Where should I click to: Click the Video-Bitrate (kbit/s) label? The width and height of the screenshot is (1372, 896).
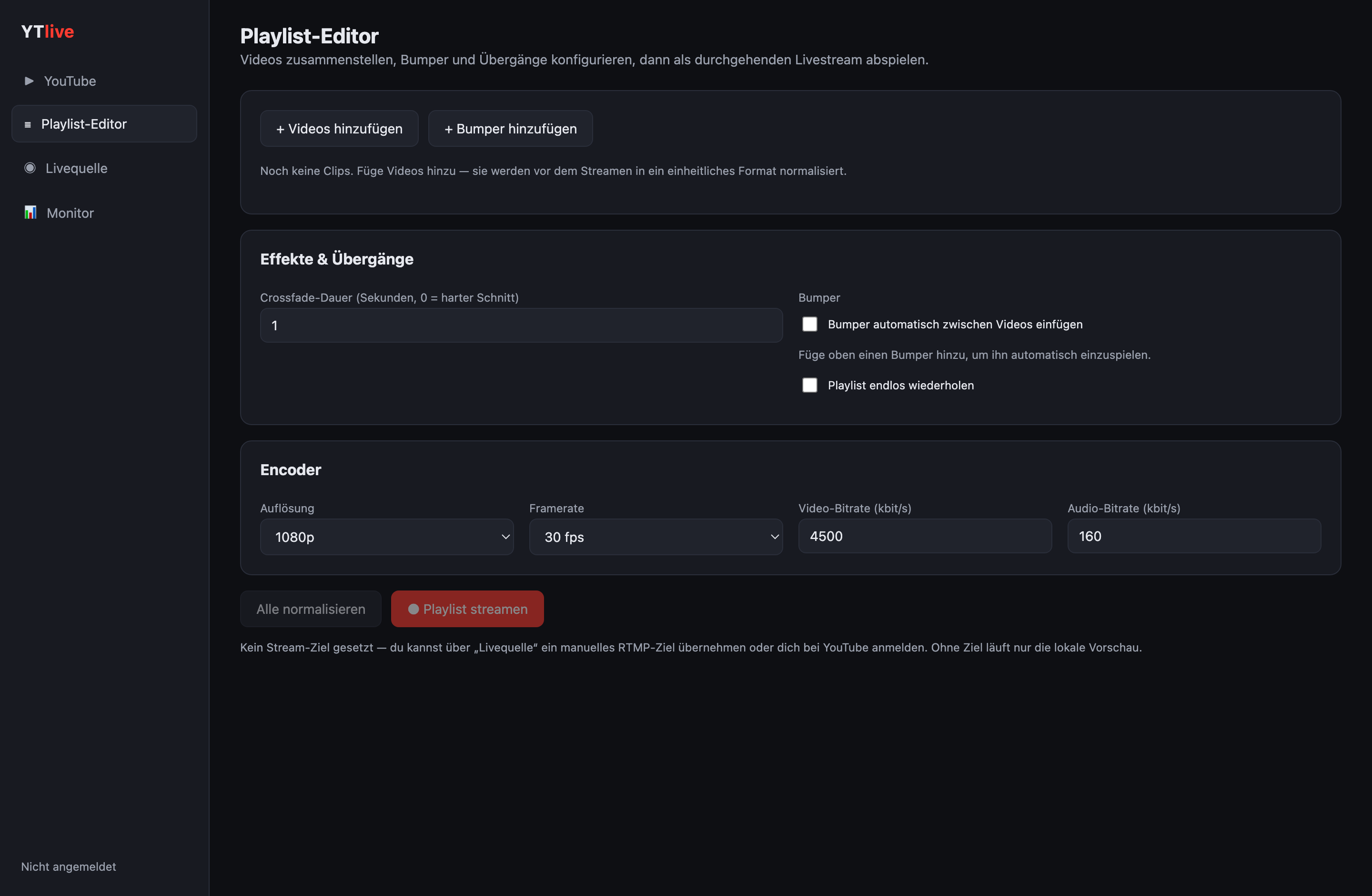(854, 508)
